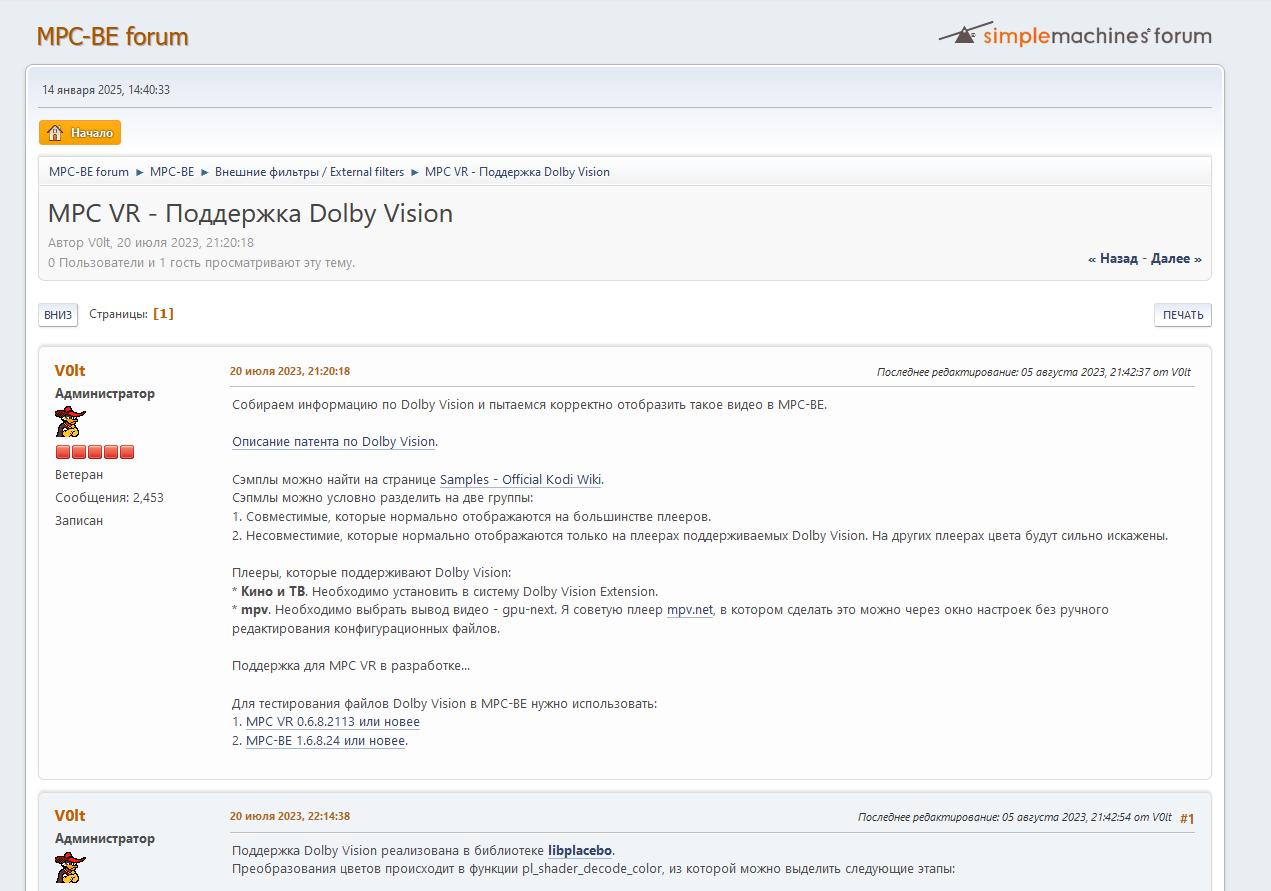Click the MPC-BE forum title logo

[112, 37]
